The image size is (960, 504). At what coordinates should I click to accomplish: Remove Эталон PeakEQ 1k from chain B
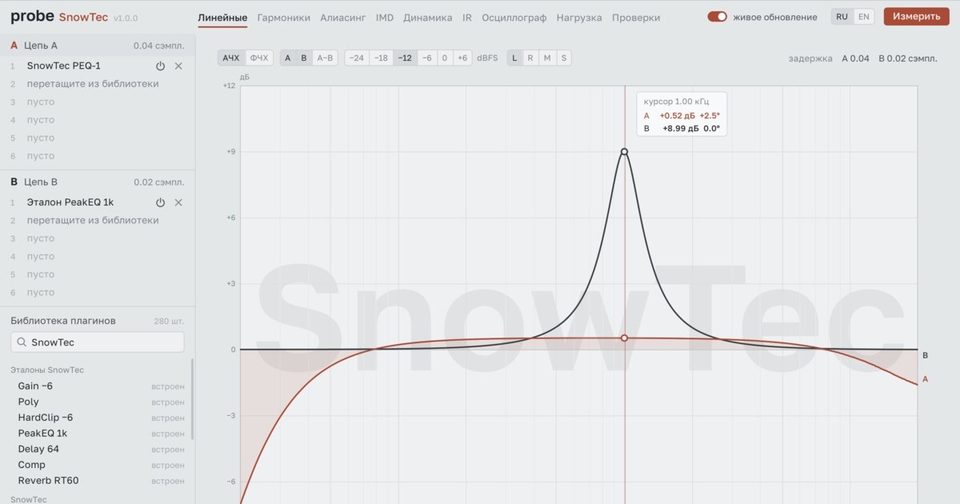tap(178, 202)
